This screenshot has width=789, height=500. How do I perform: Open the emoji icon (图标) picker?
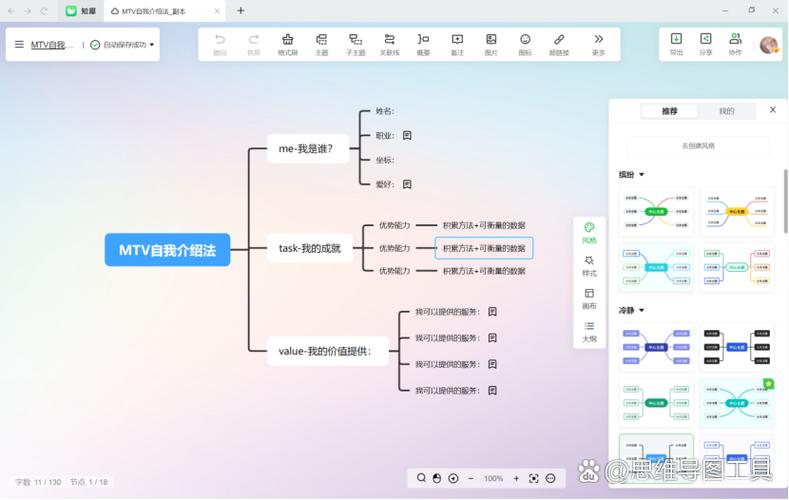click(525, 39)
